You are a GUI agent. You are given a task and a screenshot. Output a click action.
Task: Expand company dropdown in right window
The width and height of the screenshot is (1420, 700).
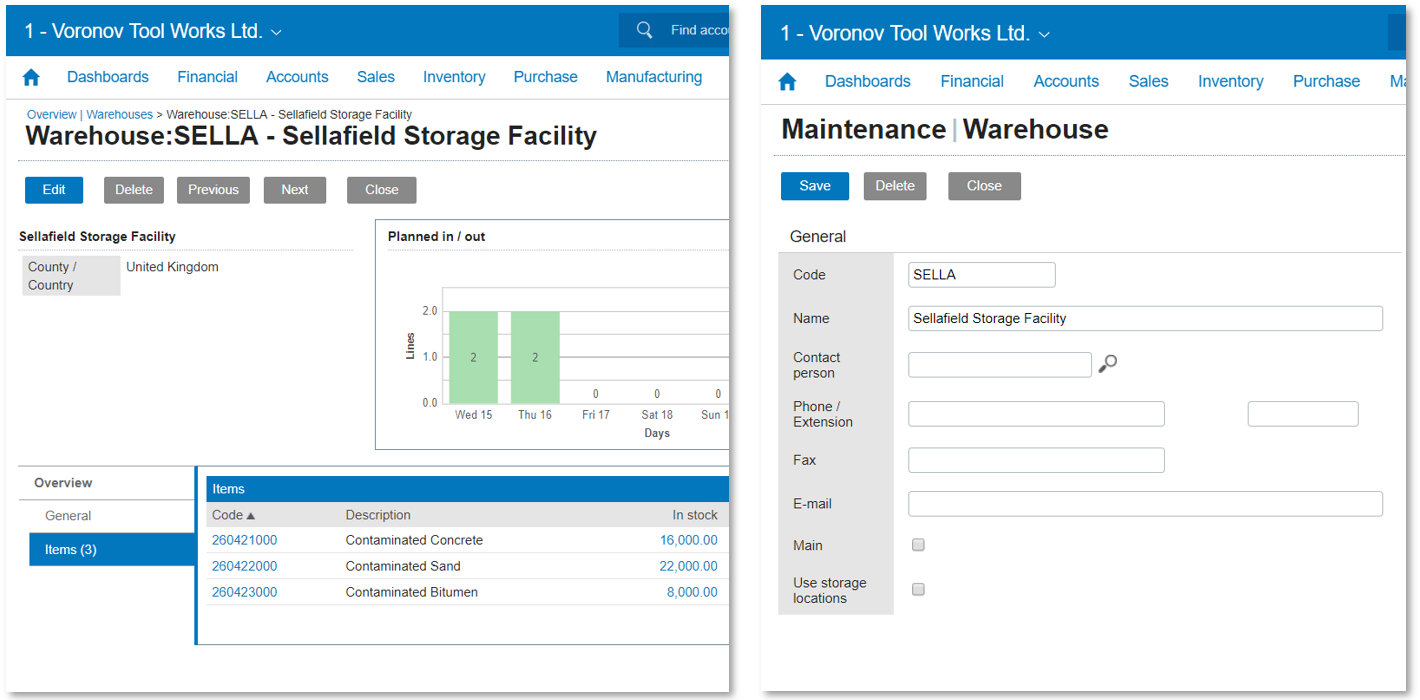click(1045, 34)
